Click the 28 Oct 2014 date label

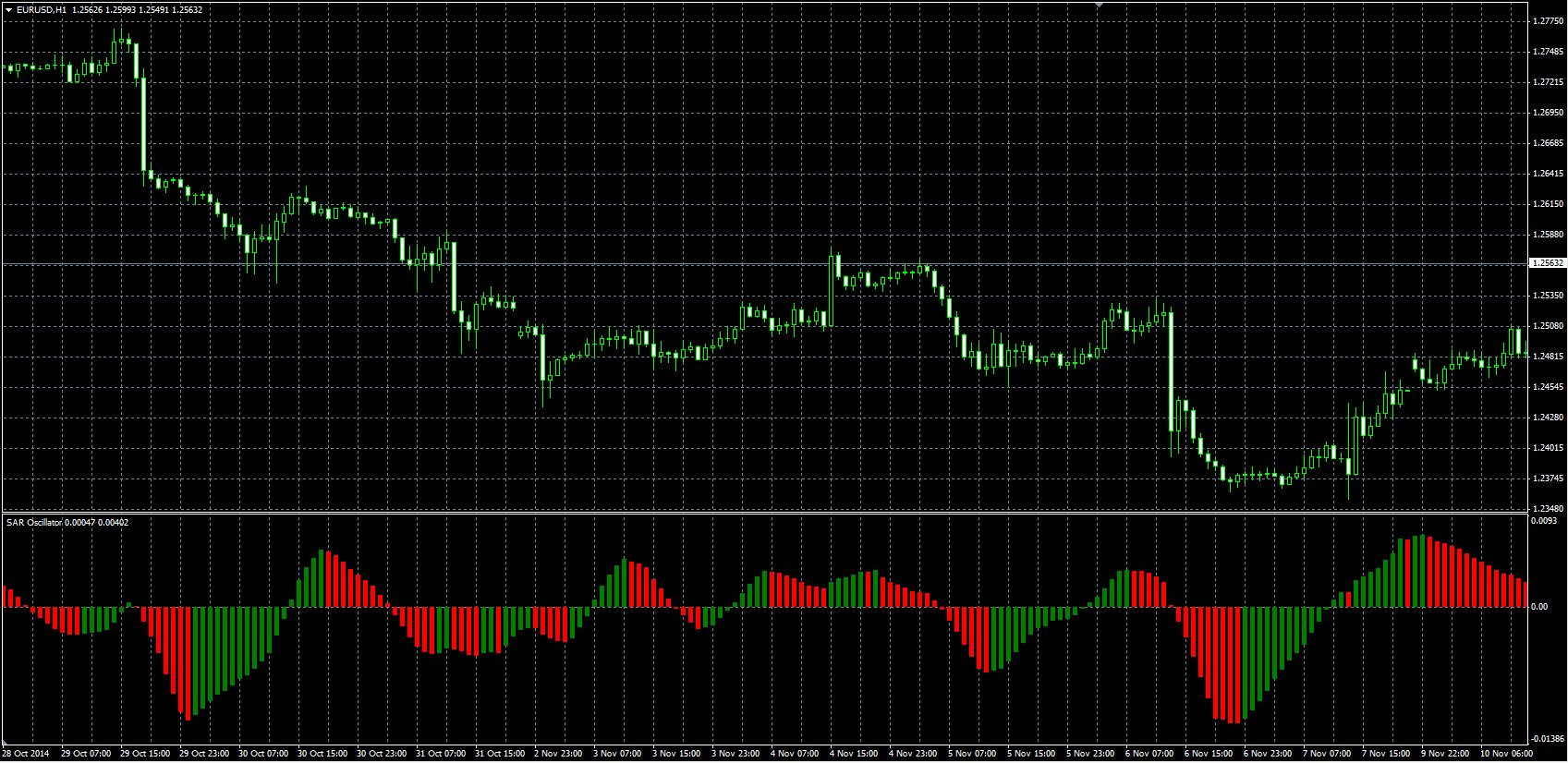pos(26,754)
